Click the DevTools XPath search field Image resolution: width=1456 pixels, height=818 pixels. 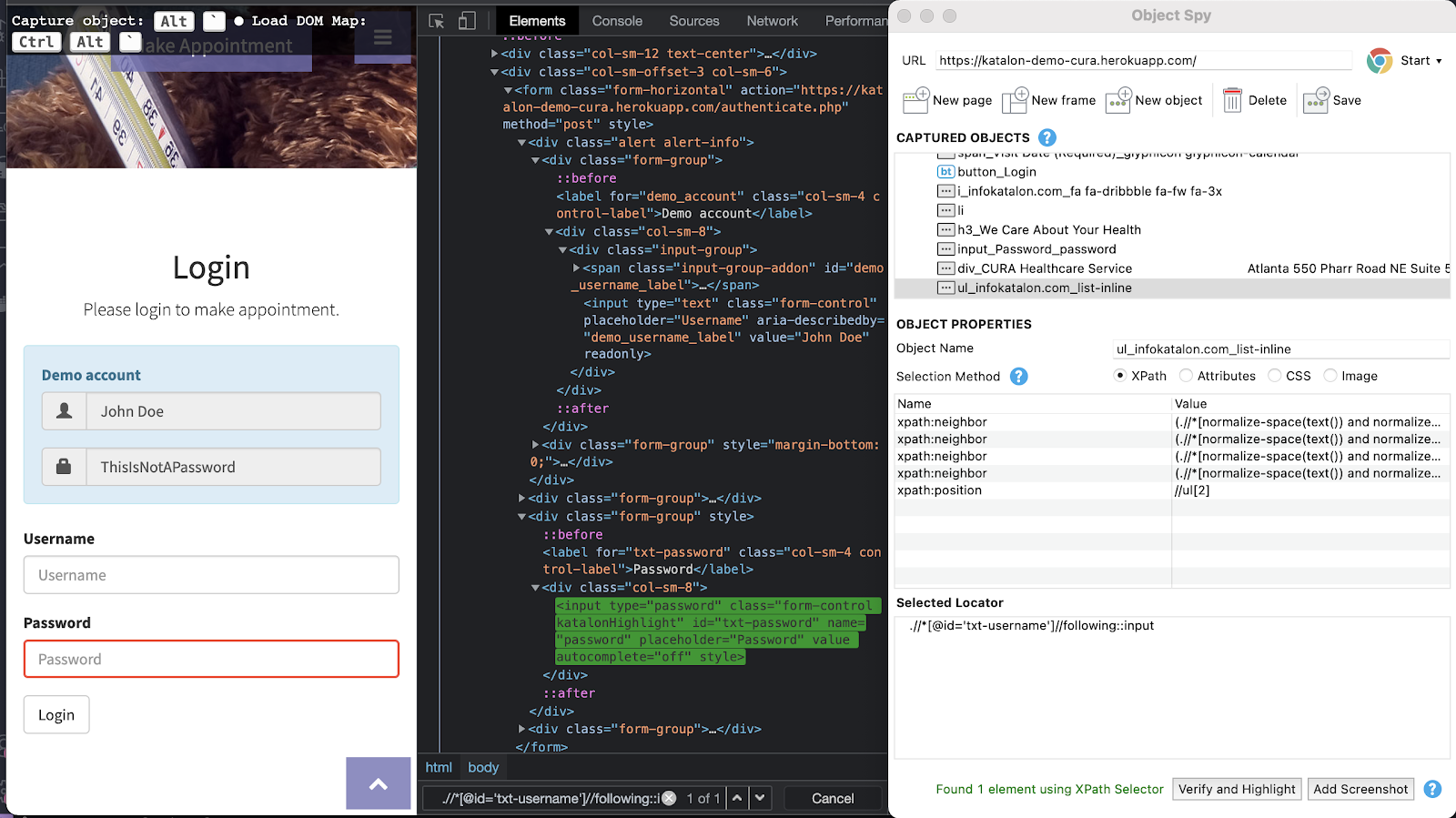pos(551,798)
